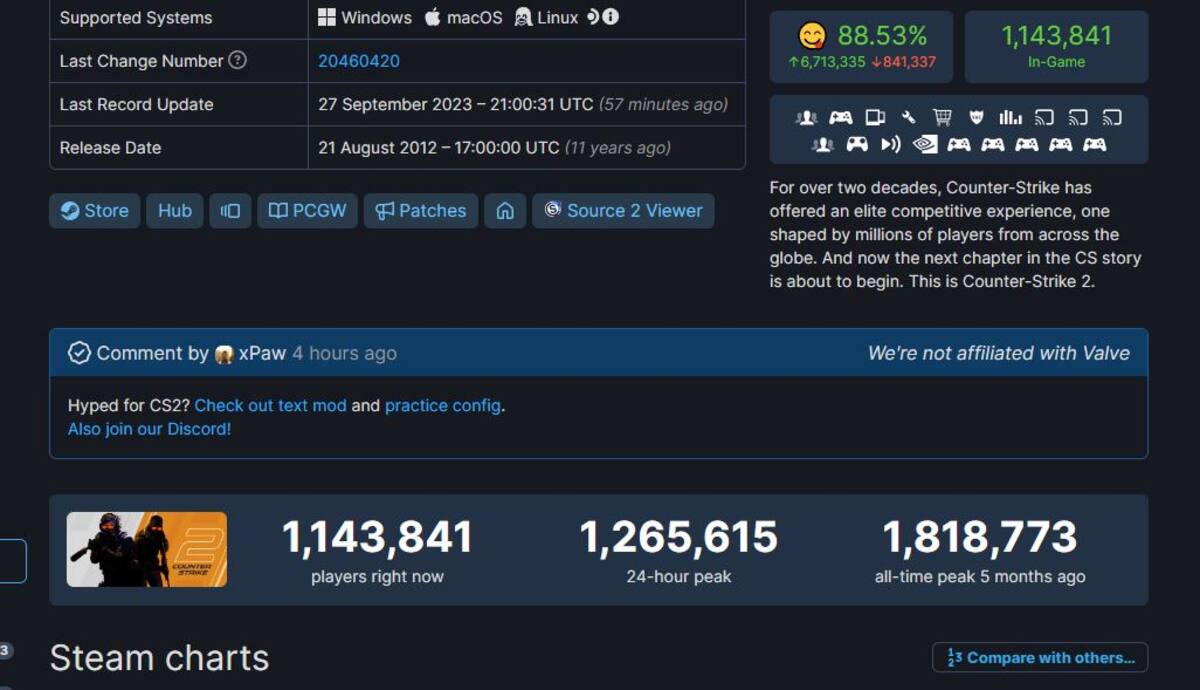Click the trading cards icon

point(875,118)
